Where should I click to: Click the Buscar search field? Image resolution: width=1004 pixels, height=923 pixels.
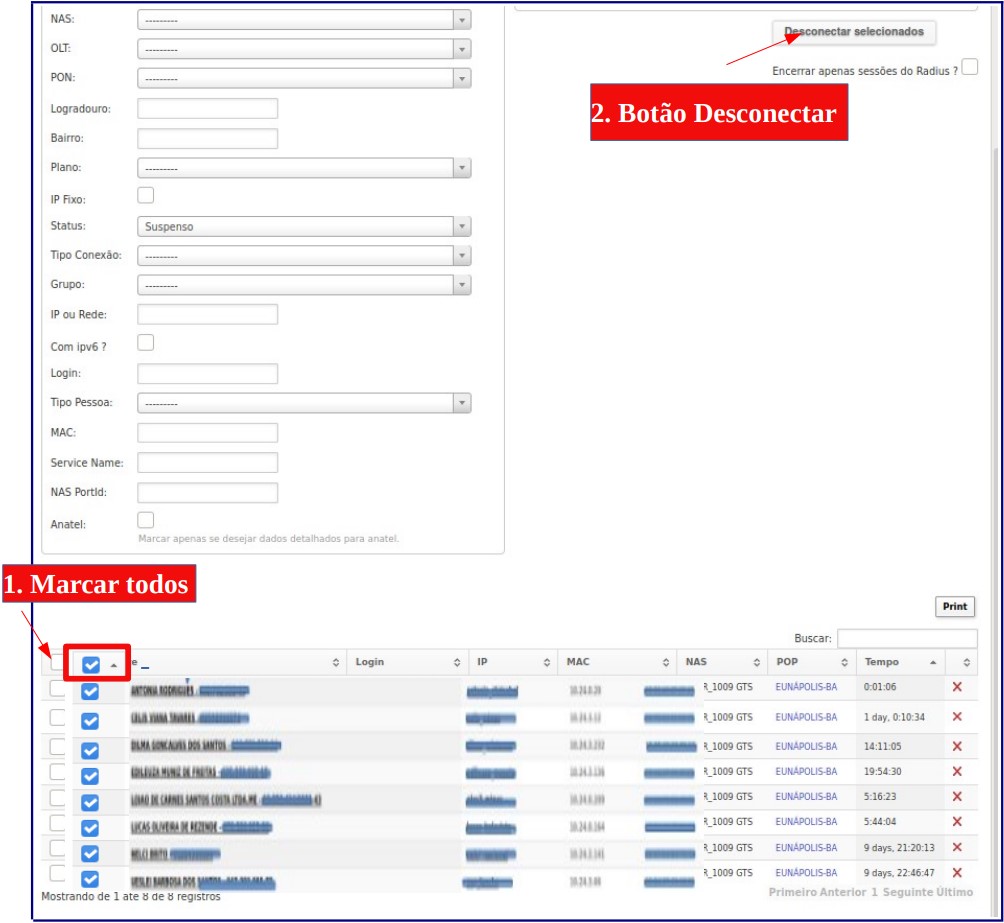tap(906, 638)
